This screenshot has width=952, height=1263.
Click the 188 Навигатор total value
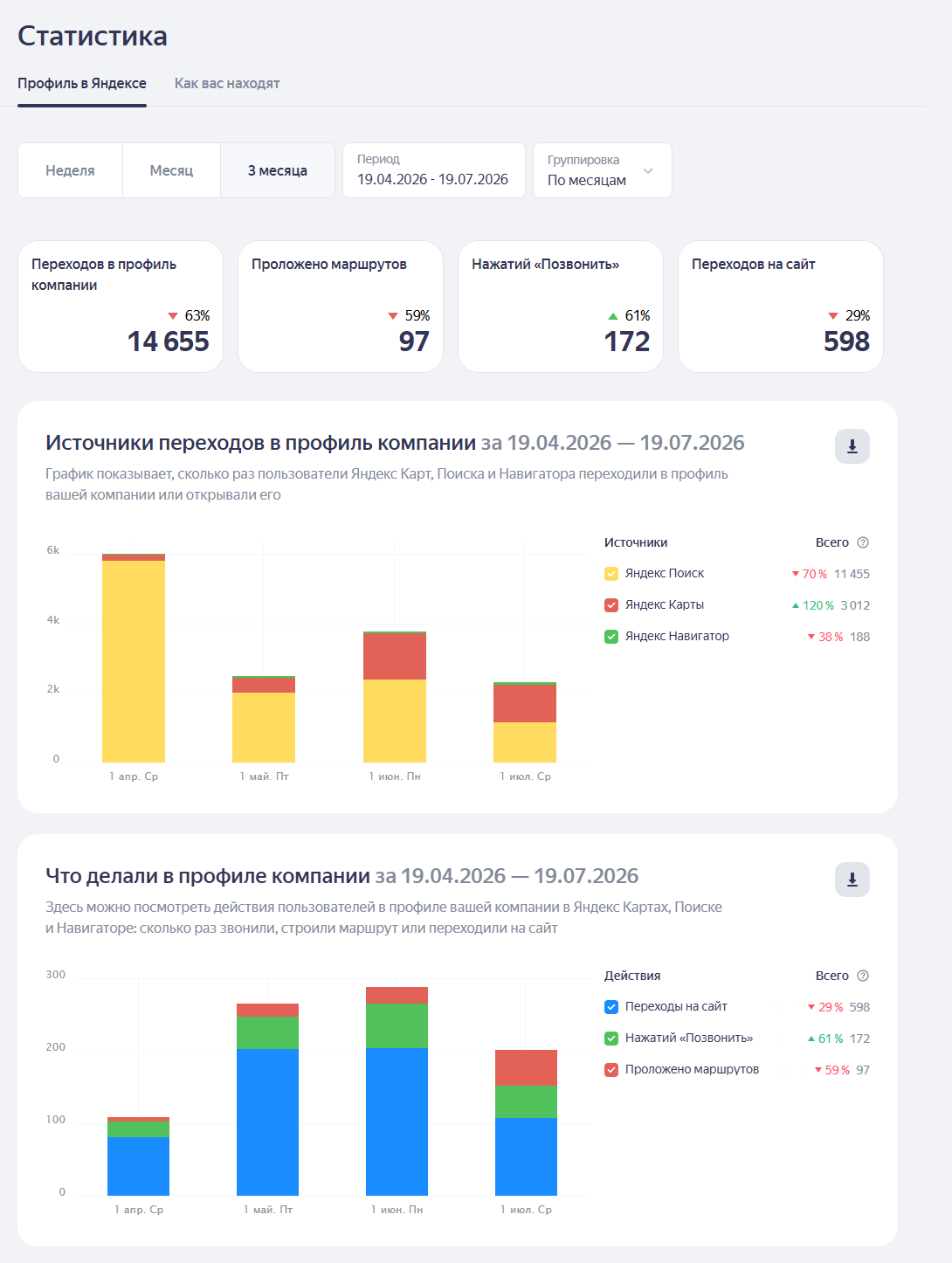pos(860,637)
